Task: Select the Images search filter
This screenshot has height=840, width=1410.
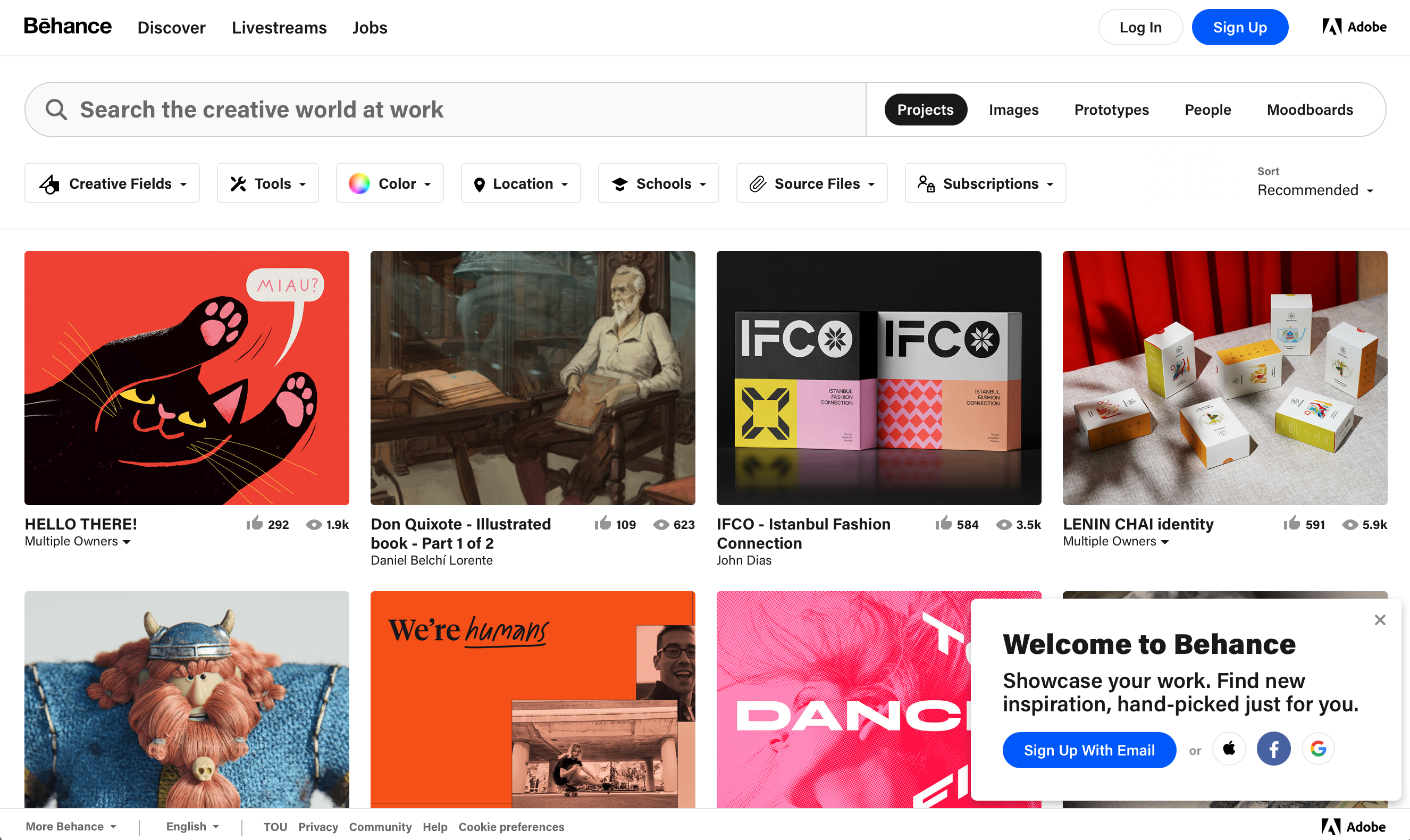Action: [x=1013, y=110]
